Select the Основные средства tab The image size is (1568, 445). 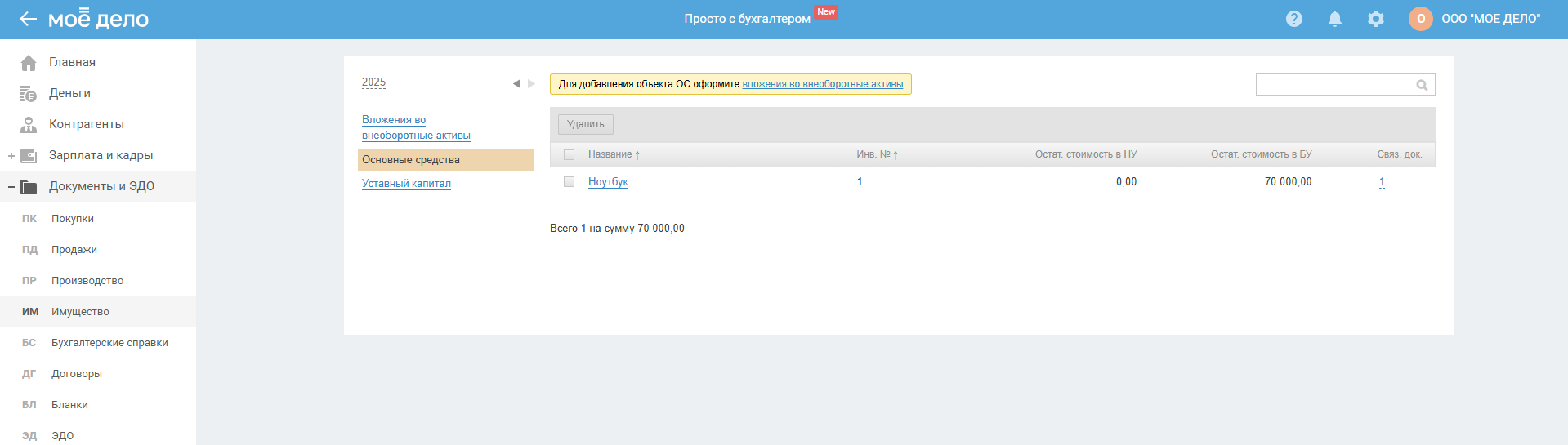coord(445,160)
